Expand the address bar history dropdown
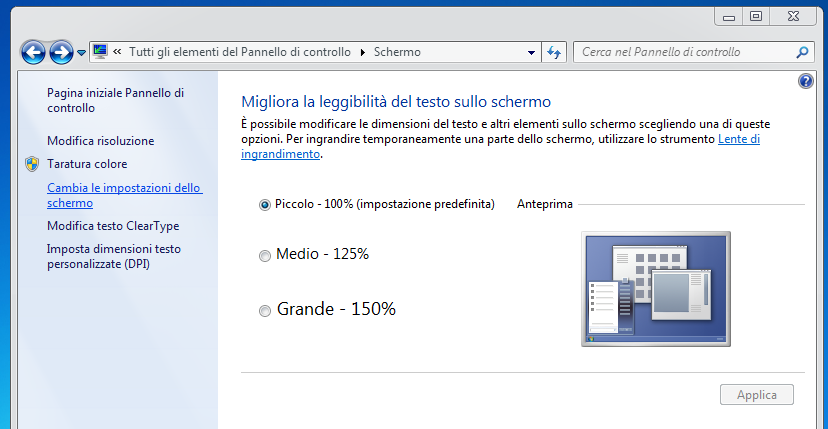This screenshot has width=828, height=429. [x=529, y=52]
